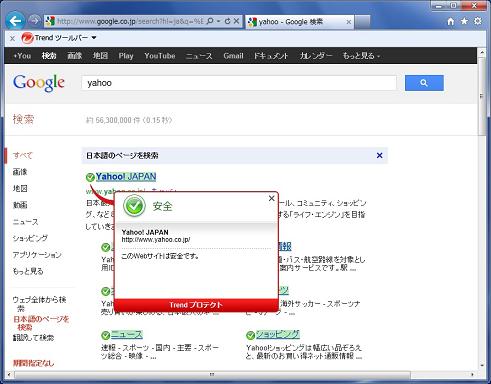Open the Tools gear icon
The height and width of the screenshot is (384, 491).
478,21
